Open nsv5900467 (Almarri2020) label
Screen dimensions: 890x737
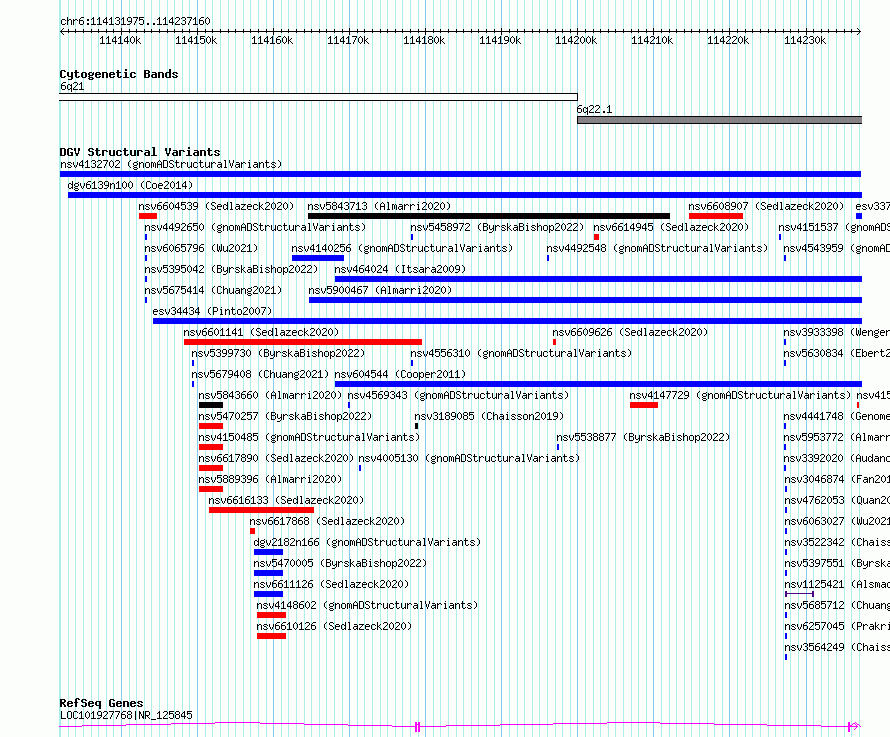(380, 290)
